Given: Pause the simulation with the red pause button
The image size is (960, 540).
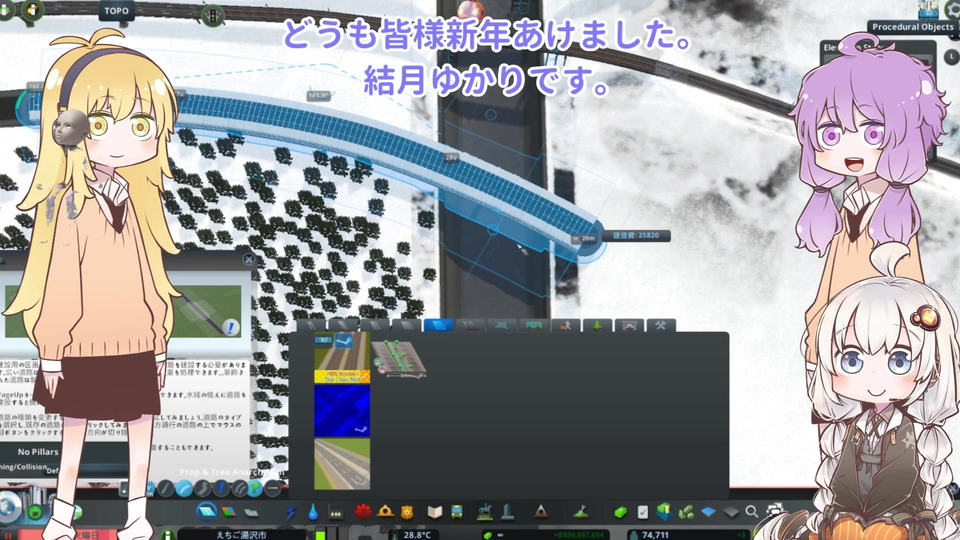Looking at the screenshot, I should 9,536.
